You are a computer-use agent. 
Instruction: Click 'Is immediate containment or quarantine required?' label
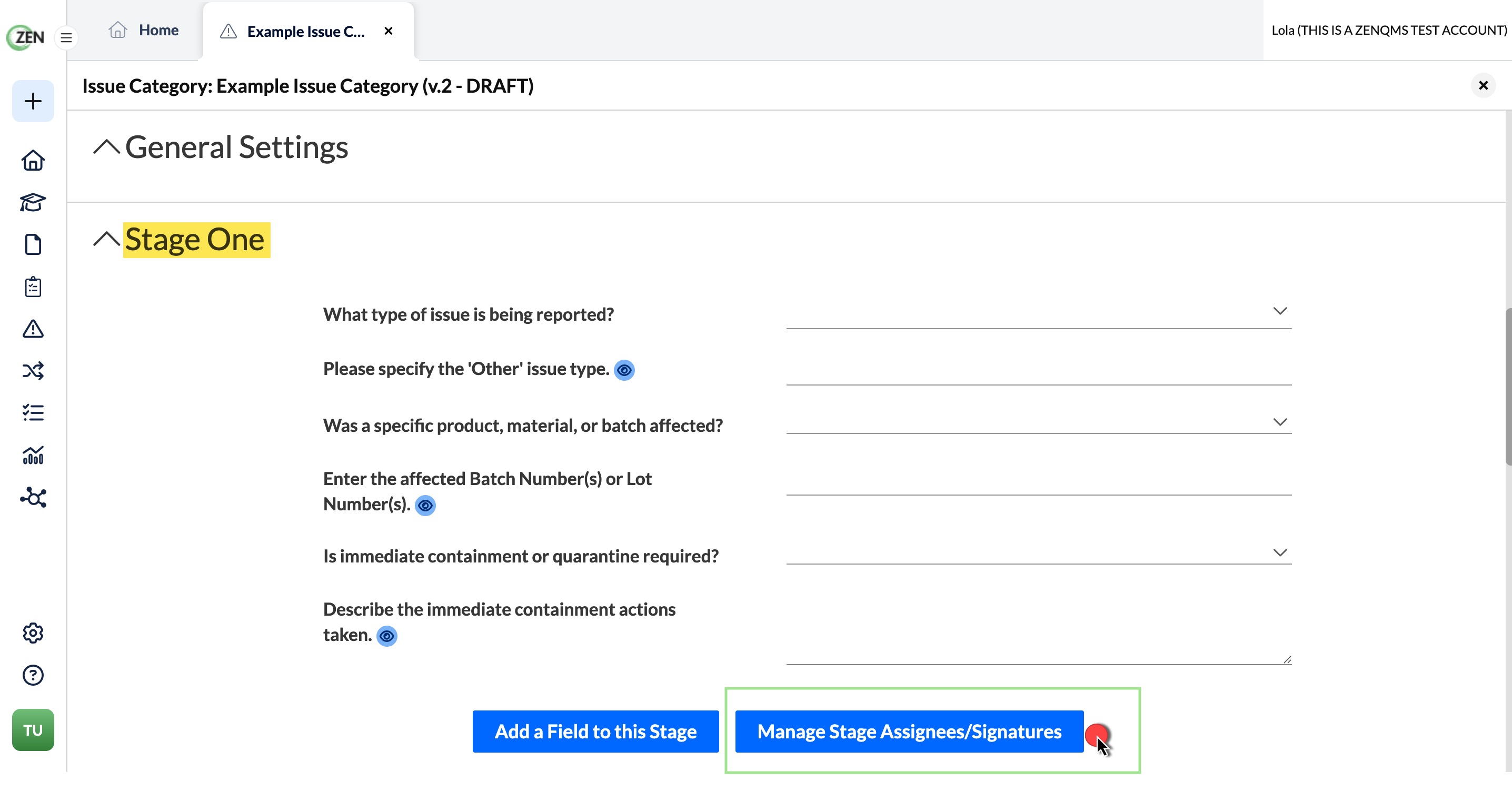pos(521,556)
